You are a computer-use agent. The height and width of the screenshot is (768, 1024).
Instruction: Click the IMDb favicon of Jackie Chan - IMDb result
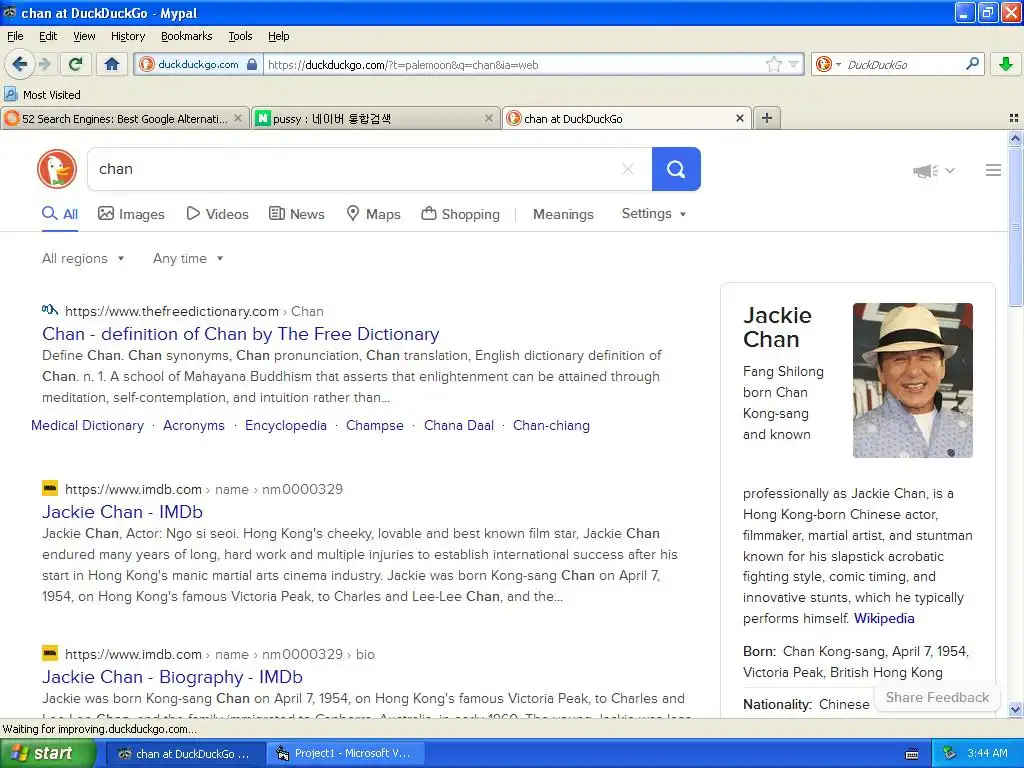point(50,488)
